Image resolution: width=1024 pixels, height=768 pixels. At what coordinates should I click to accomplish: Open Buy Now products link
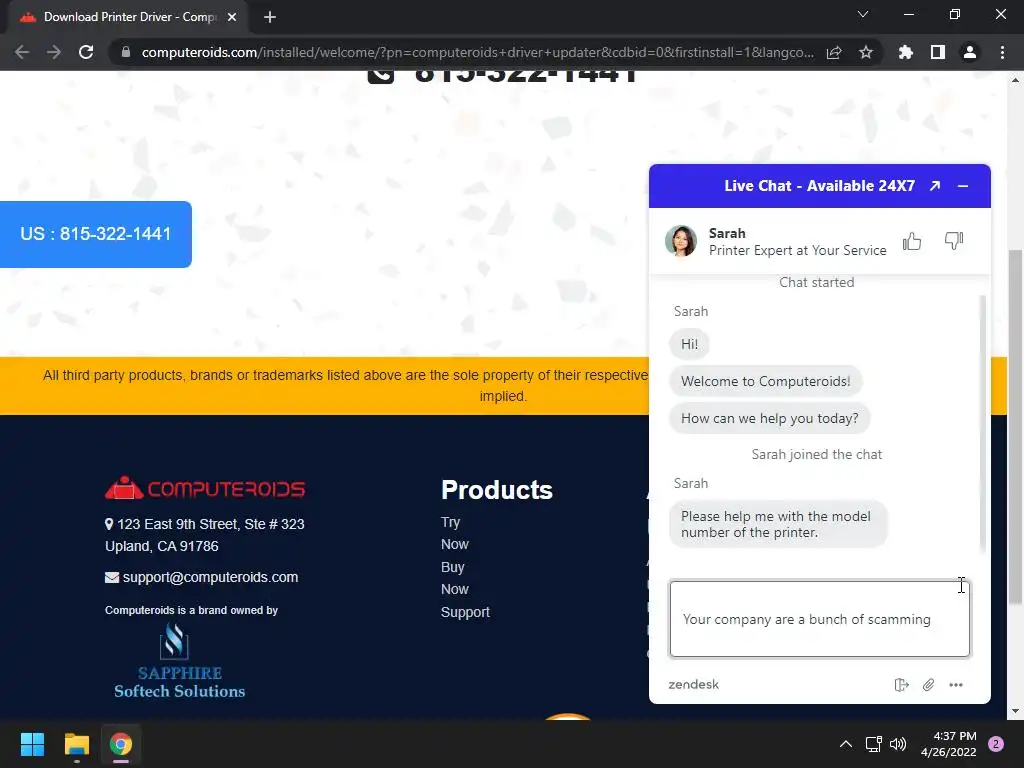(x=455, y=578)
